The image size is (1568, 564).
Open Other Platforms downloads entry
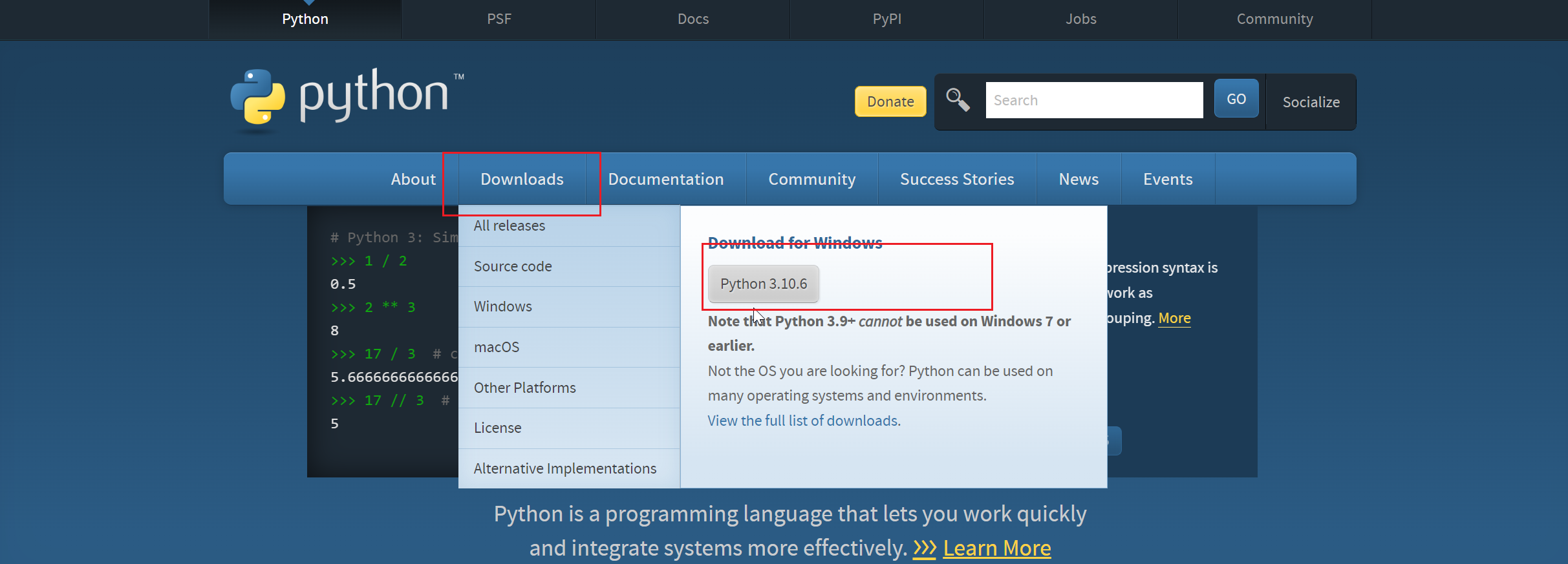[x=525, y=388]
